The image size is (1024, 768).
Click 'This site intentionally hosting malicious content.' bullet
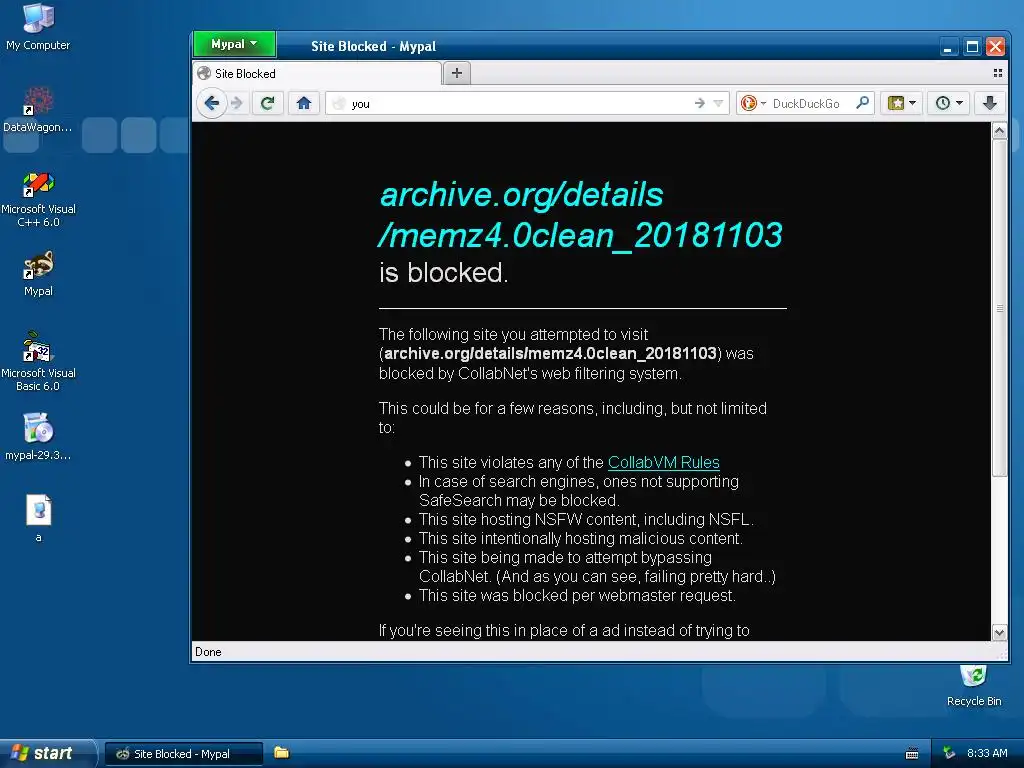(581, 539)
